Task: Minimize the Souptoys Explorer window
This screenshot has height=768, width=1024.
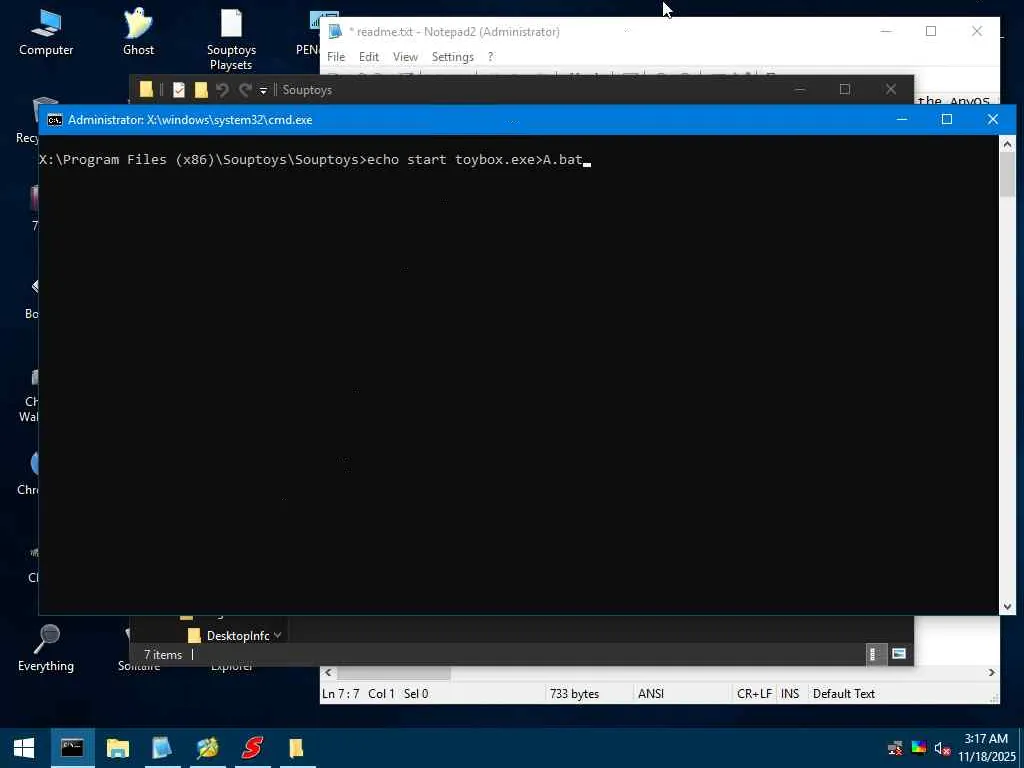Action: pos(799,89)
